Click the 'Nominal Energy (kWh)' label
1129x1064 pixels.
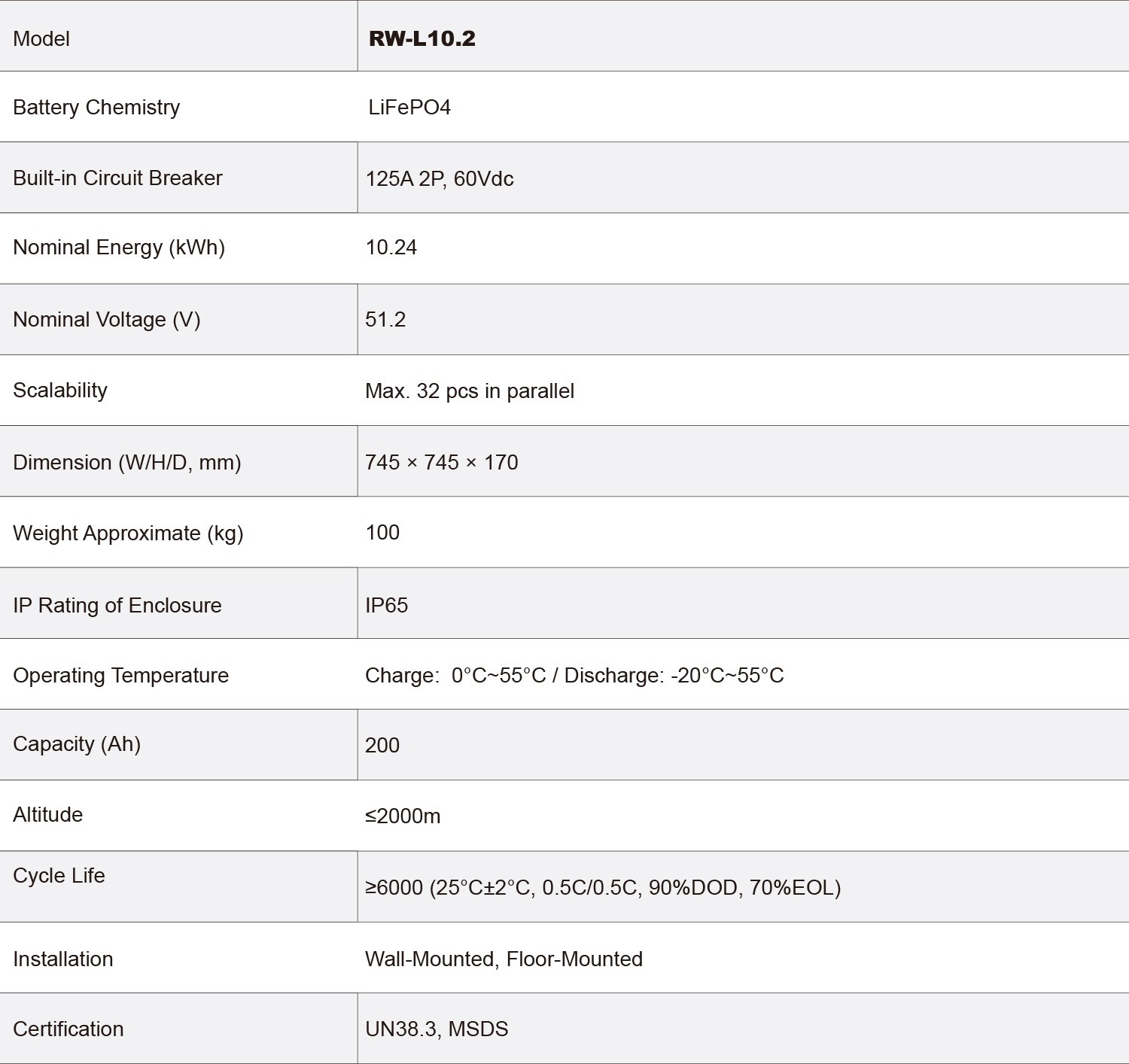click(x=119, y=248)
